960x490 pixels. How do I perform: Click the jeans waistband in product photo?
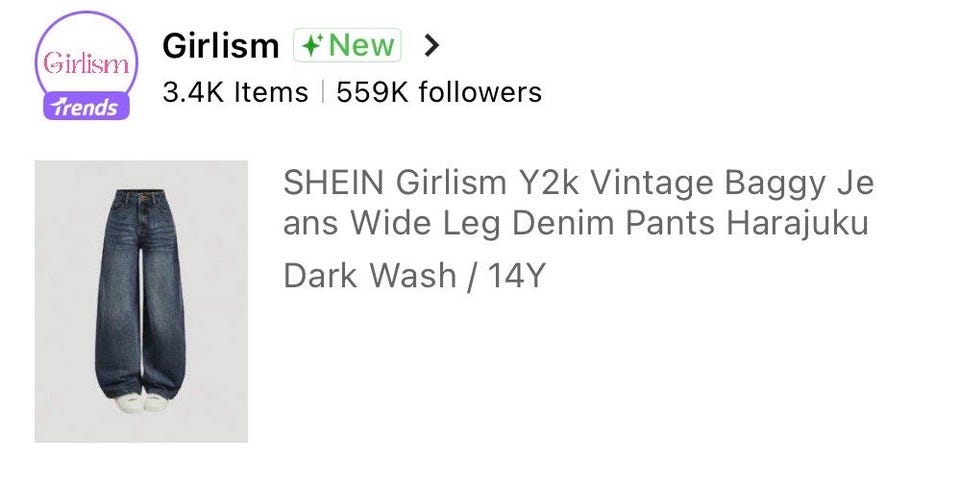point(140,196)
